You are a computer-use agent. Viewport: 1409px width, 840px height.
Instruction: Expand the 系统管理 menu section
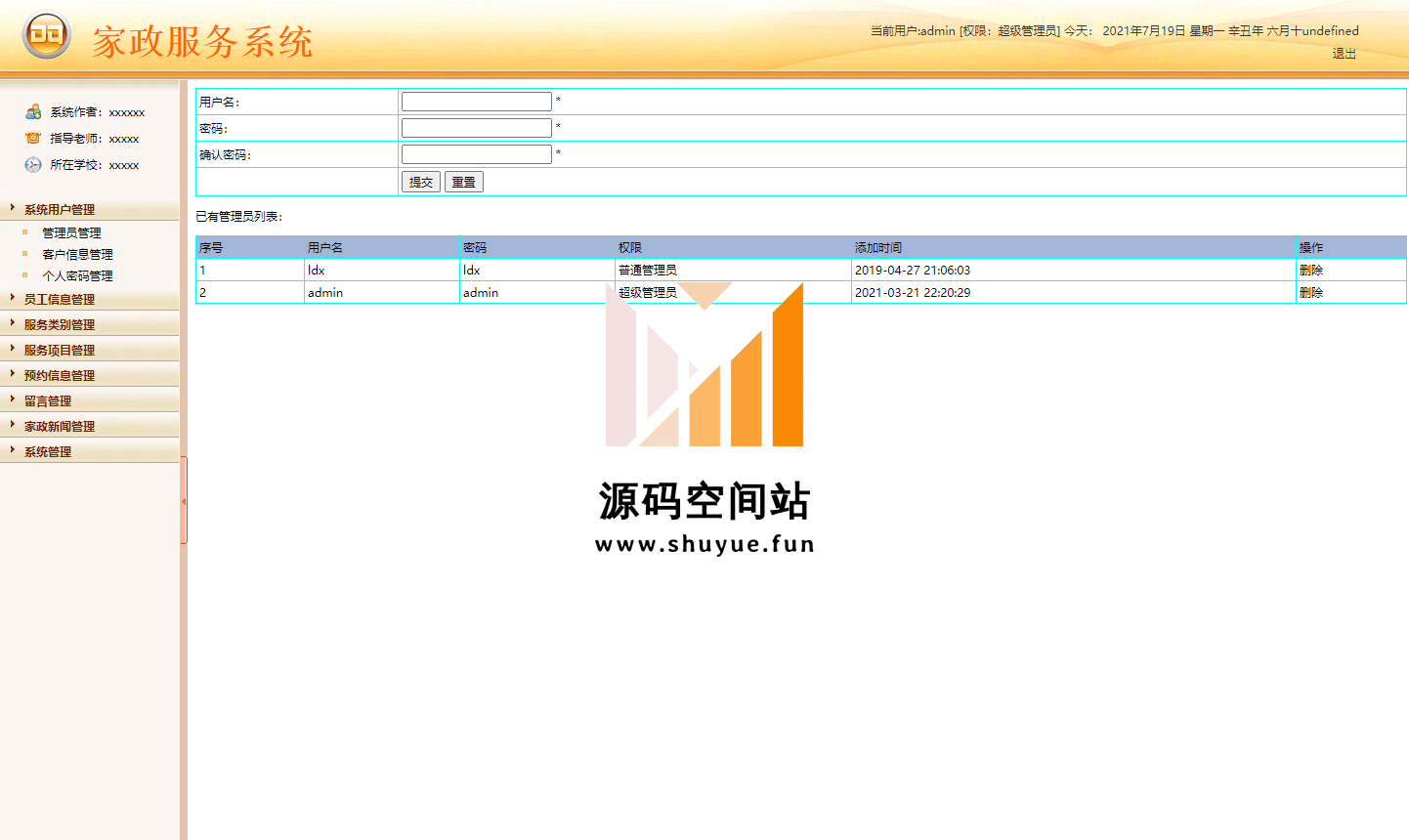(48, 451)
